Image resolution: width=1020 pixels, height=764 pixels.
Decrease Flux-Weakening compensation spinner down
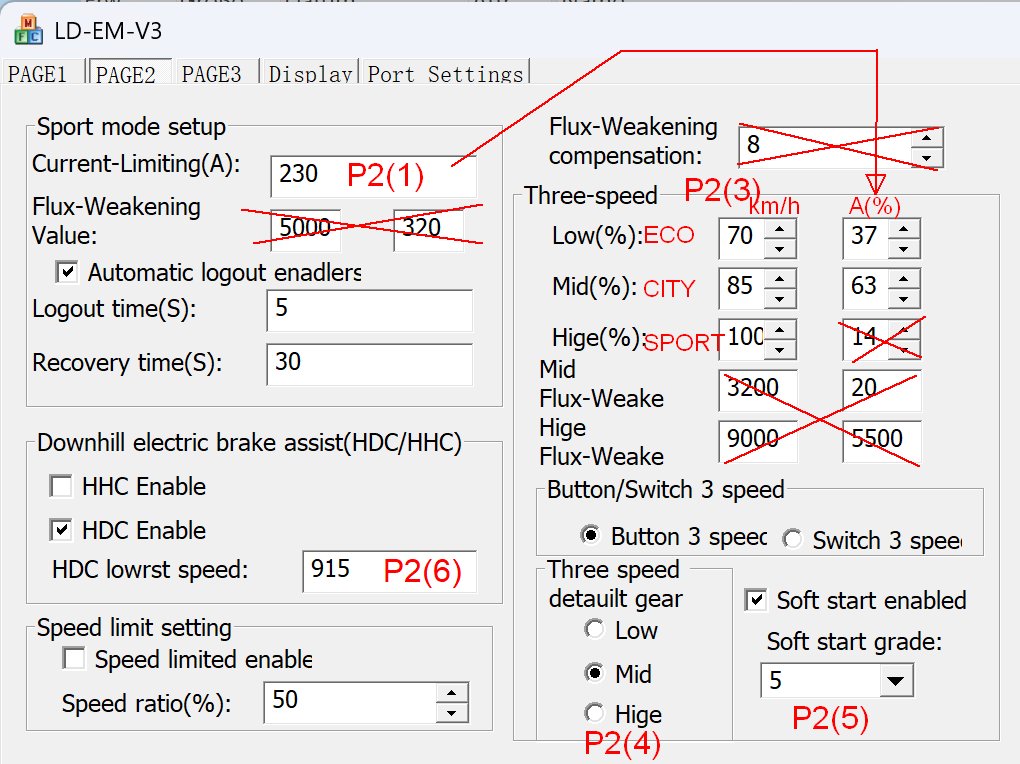[926, 157]
